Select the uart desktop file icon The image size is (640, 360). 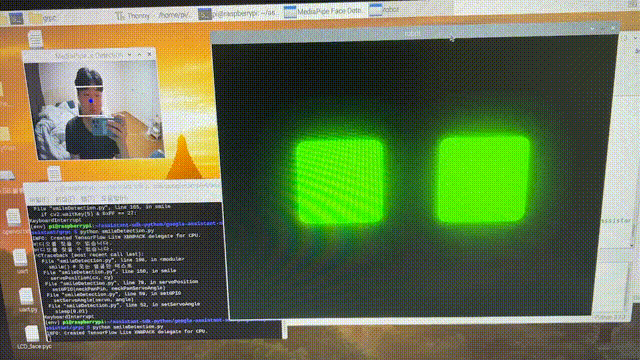point(21,262)
